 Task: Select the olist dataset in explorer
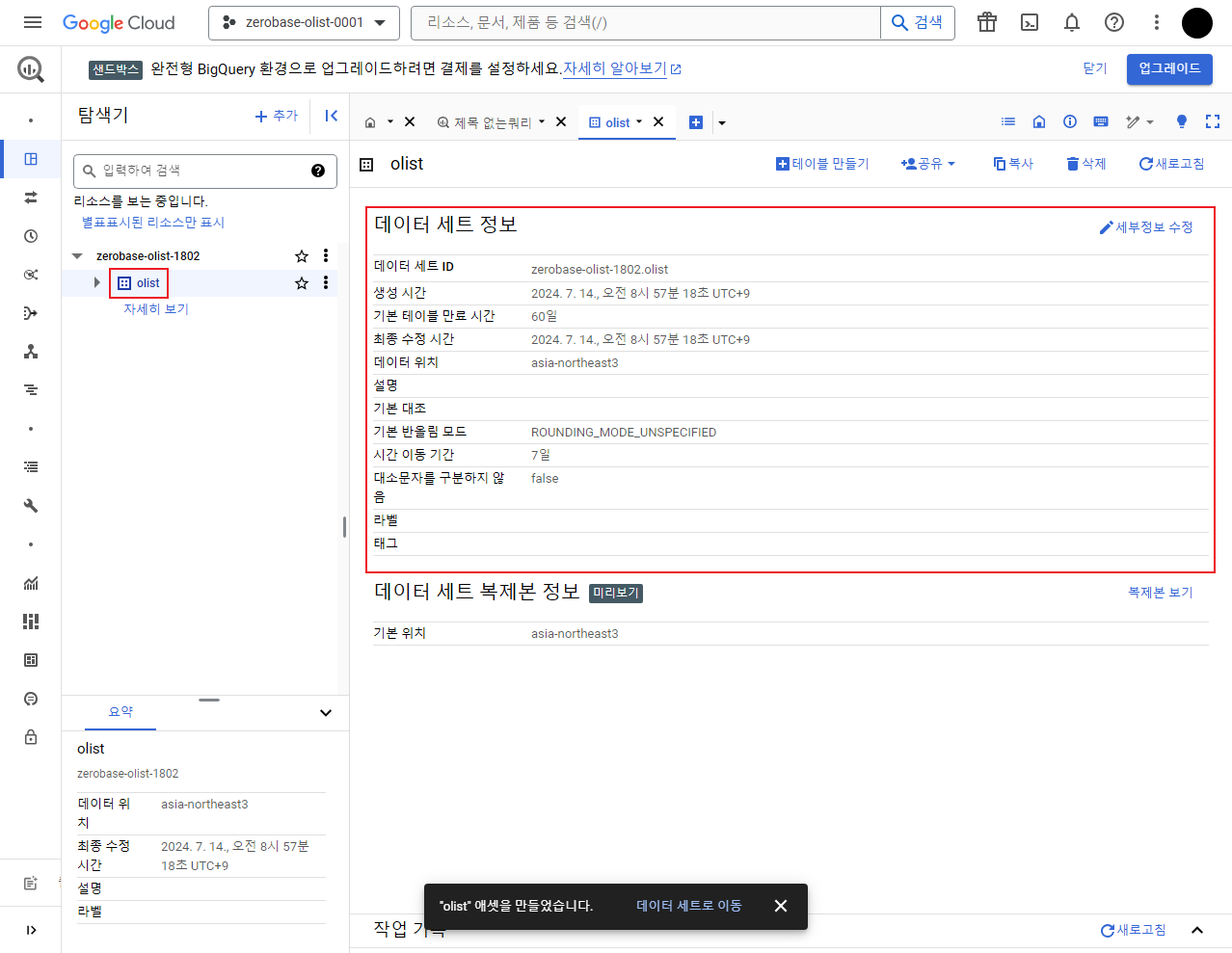click(139, 283)
